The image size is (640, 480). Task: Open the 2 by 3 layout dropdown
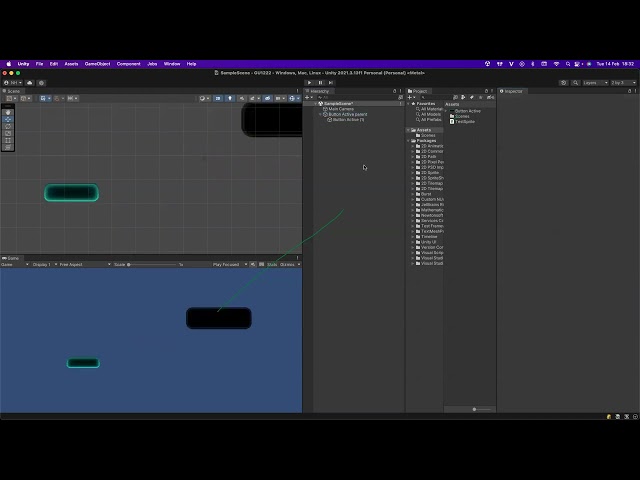point(623,83)
